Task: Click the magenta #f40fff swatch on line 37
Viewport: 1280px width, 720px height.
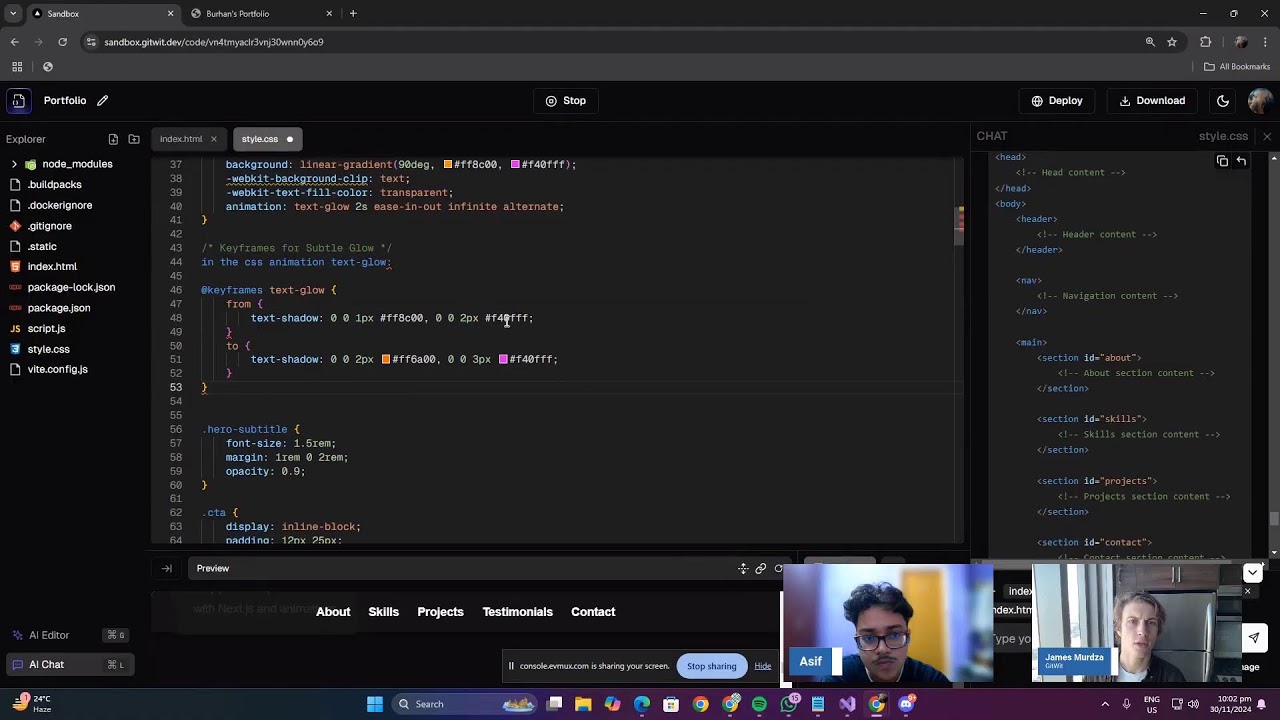Action: [x=515, y=165]
